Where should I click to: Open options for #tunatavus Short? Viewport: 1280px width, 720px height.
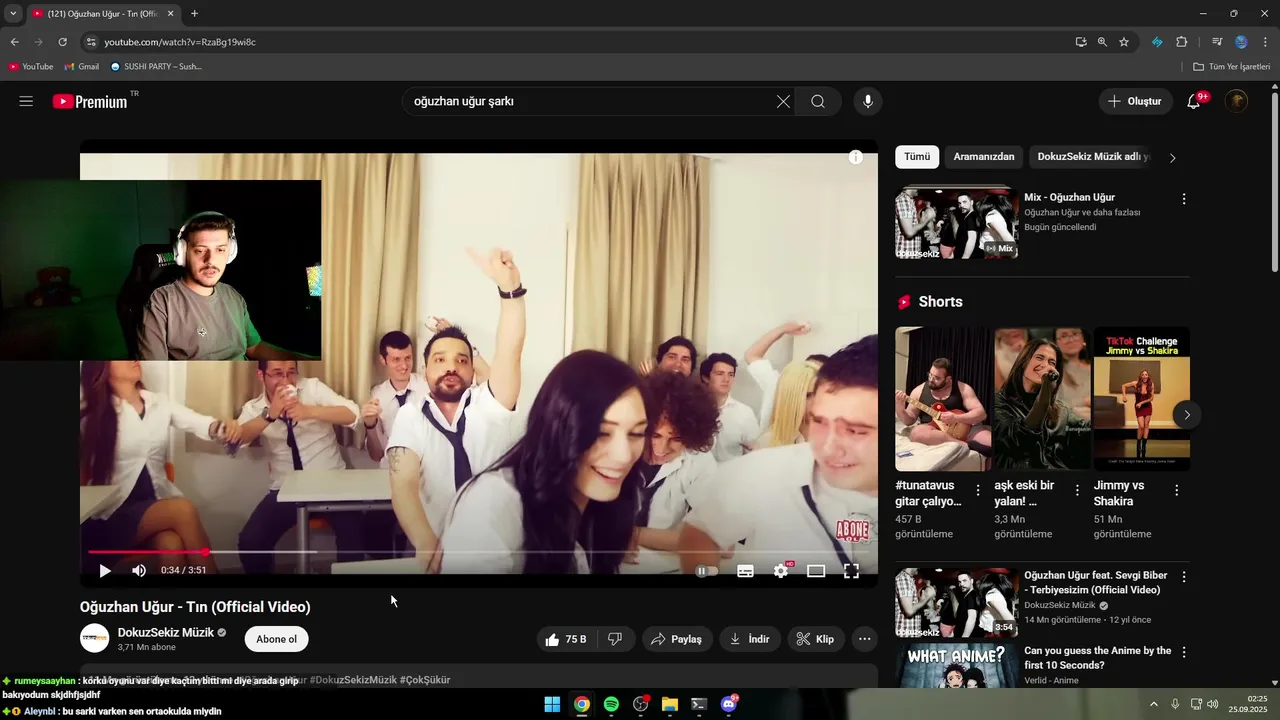[x=978, y=490]
